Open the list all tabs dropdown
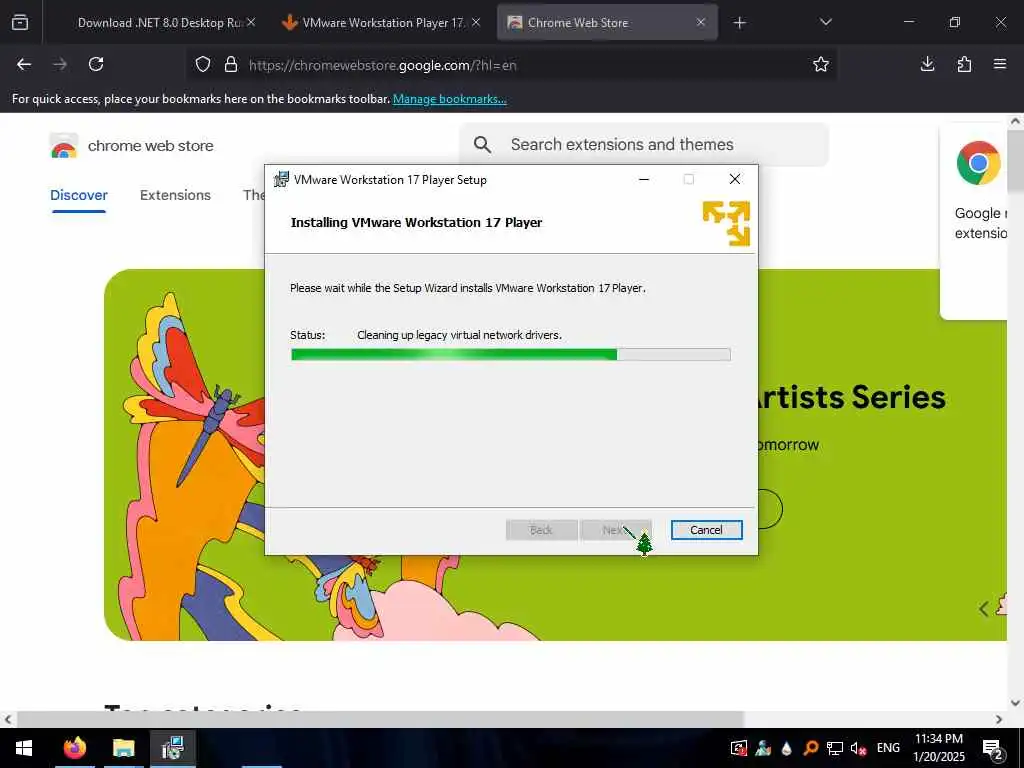 click(825, 22)
